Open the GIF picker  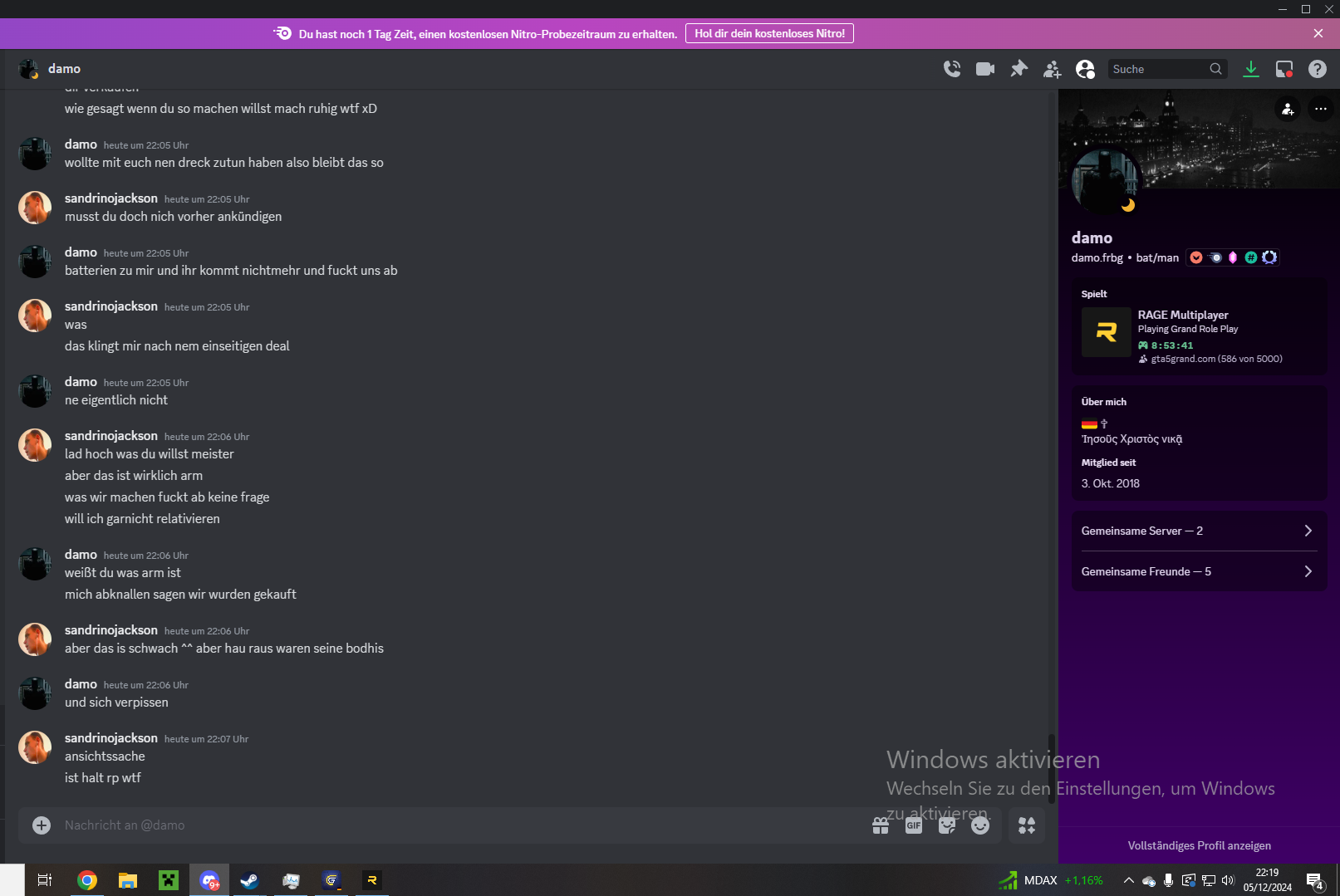(914, 825)
